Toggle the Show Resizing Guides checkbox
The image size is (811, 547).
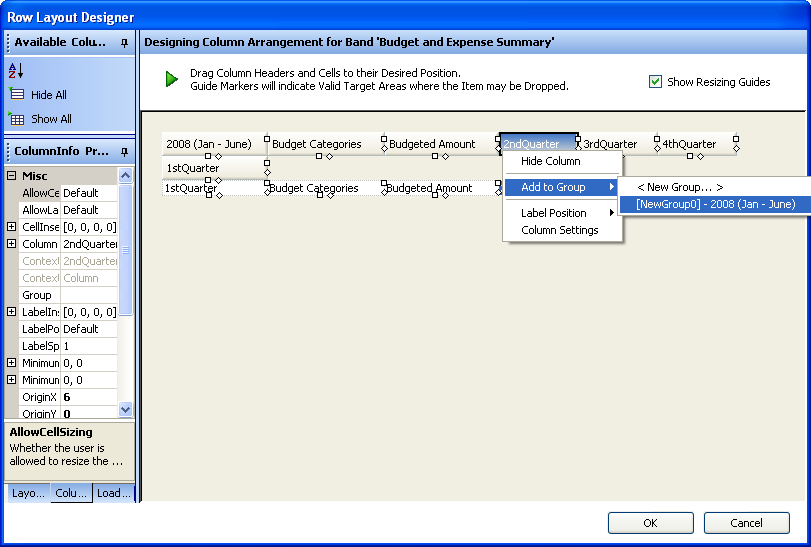tap(656, 82)
